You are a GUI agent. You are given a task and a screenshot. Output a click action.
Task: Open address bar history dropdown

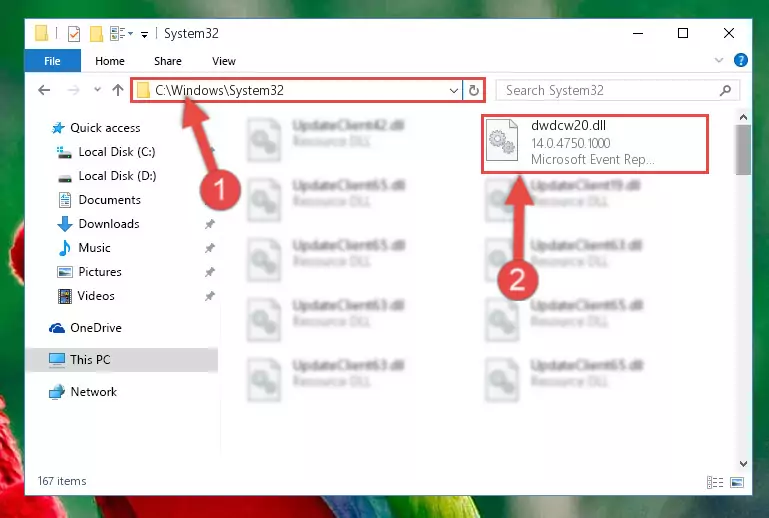tap(454, 90)
